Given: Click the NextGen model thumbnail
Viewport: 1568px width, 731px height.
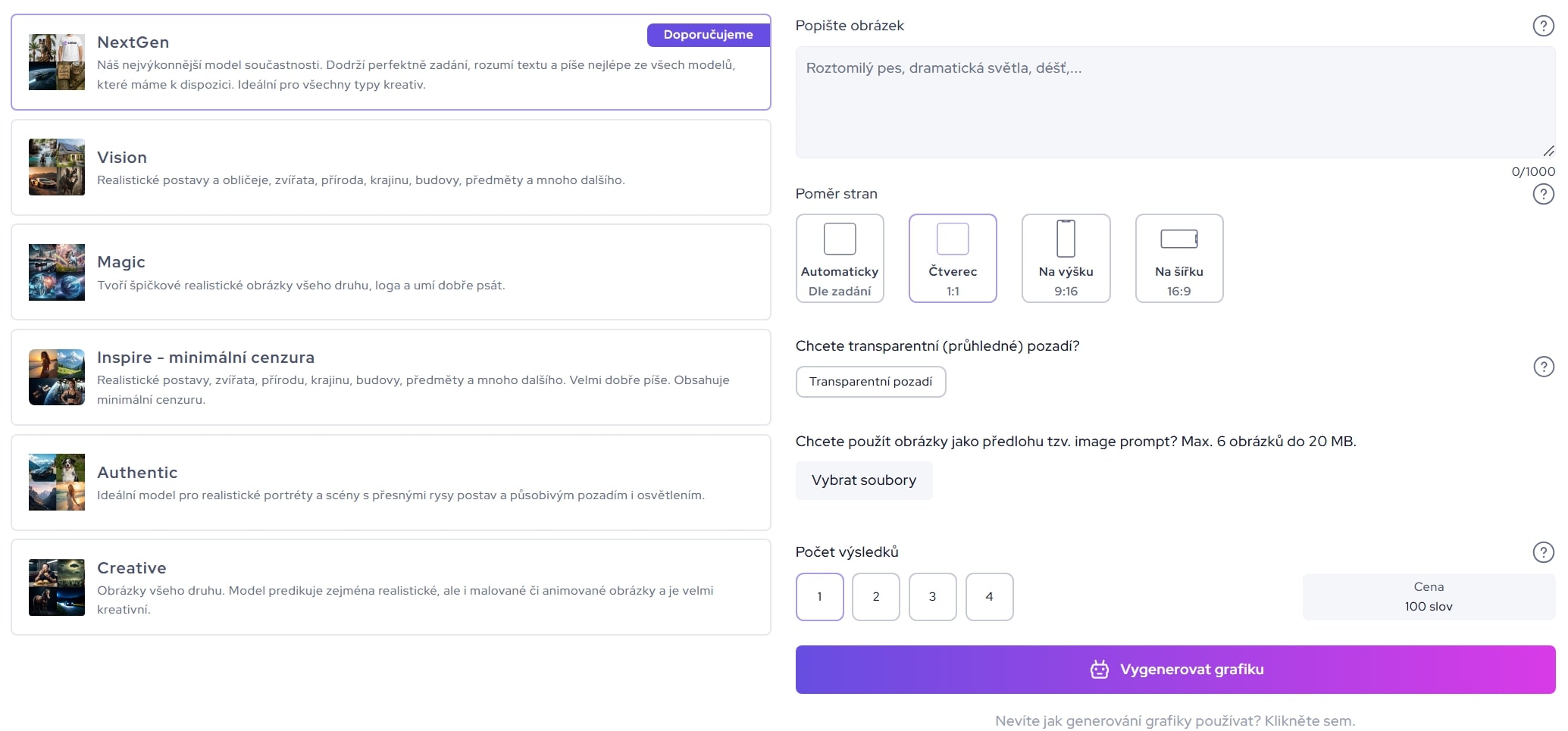Looking at the screenshot, I should pos(57,62).
